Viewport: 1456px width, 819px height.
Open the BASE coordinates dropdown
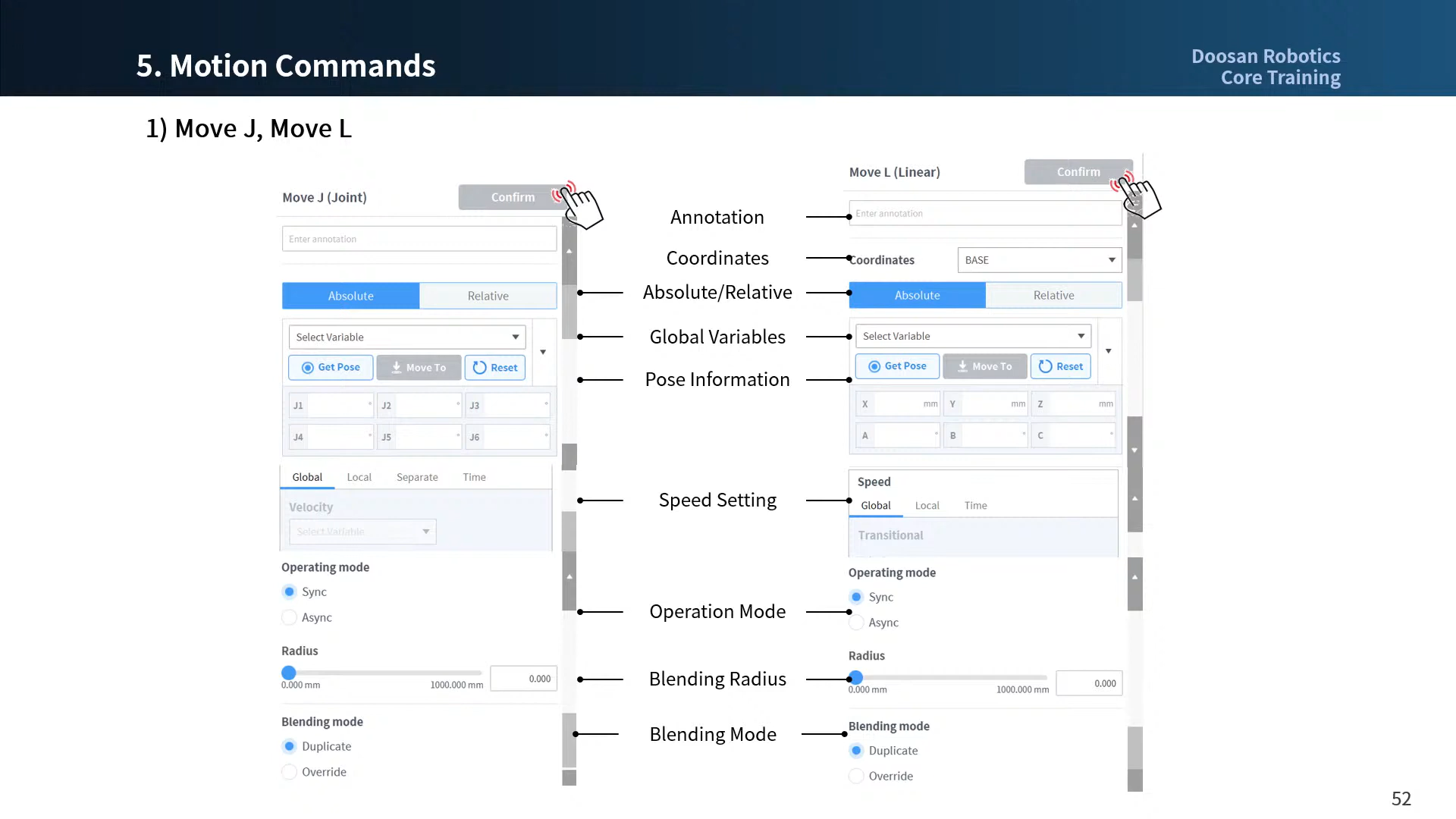pyautogui.click(x=1038, y=259)
